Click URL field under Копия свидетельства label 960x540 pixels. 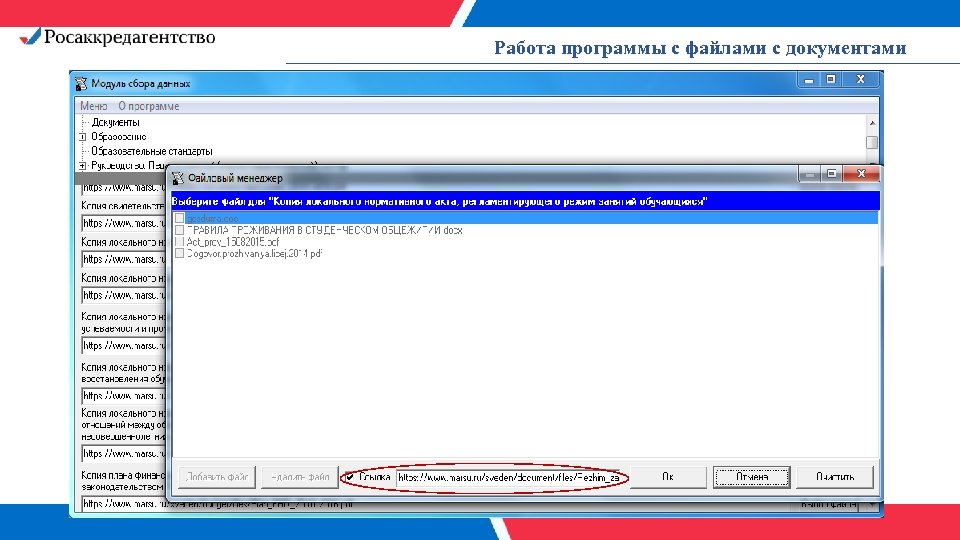coord(124,223)
